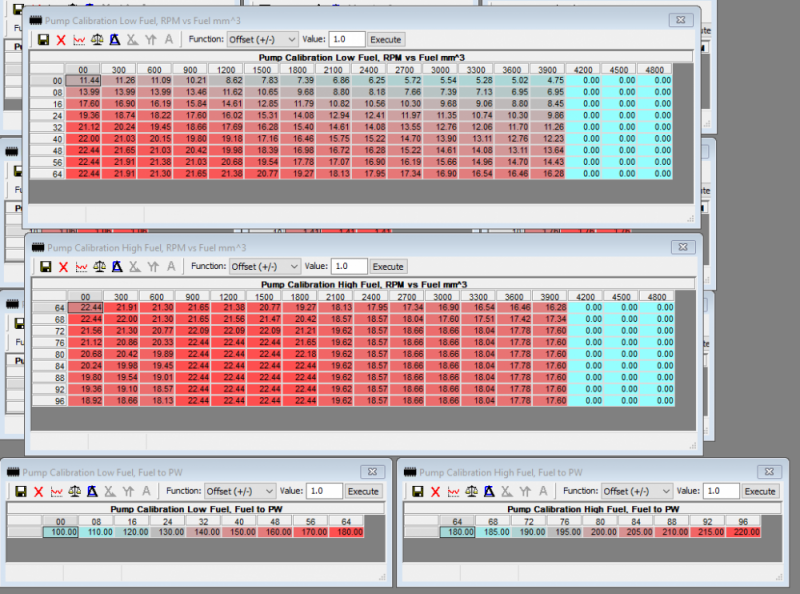This screenshot has height=594, width=800.
Task: Click the graph icon in the Low Fuel, Fuel to PW toolbar
Action: click(56, 492)
